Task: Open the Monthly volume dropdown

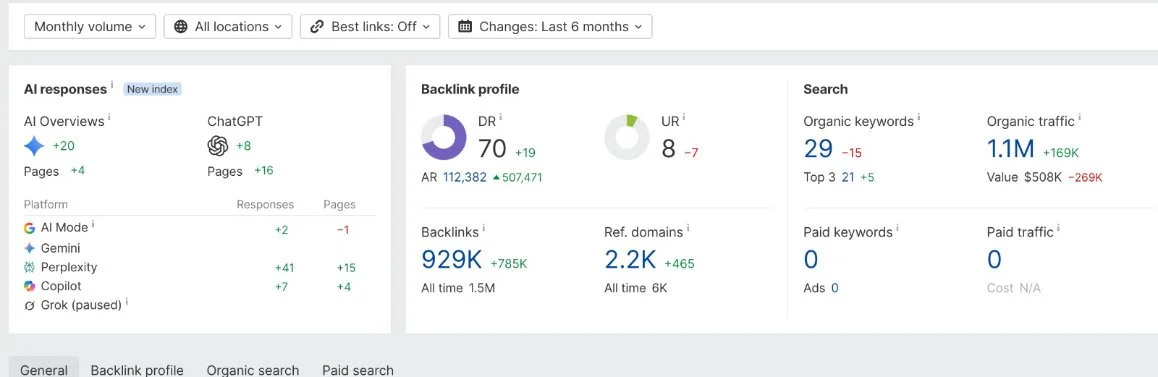Action: [x=90, y=27]
